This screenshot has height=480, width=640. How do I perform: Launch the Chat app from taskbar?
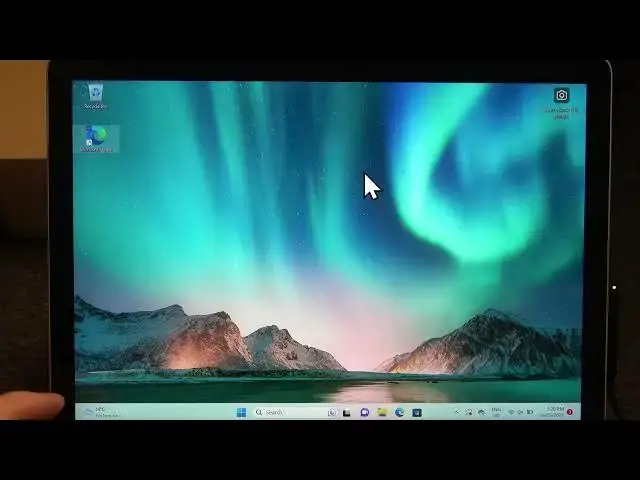click(x=364, y=412)
